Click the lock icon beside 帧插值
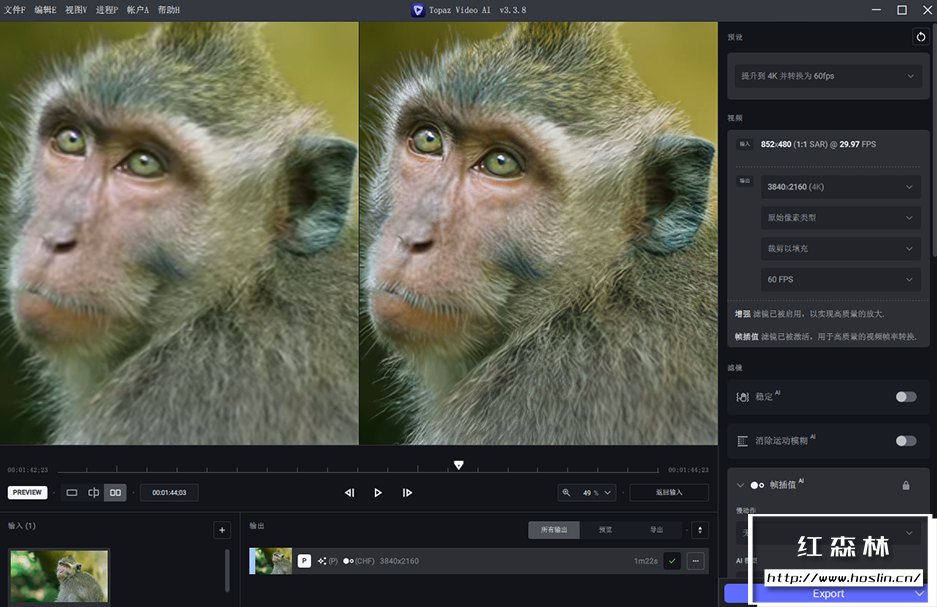This screenshot has width=937, height=607. 906,486
